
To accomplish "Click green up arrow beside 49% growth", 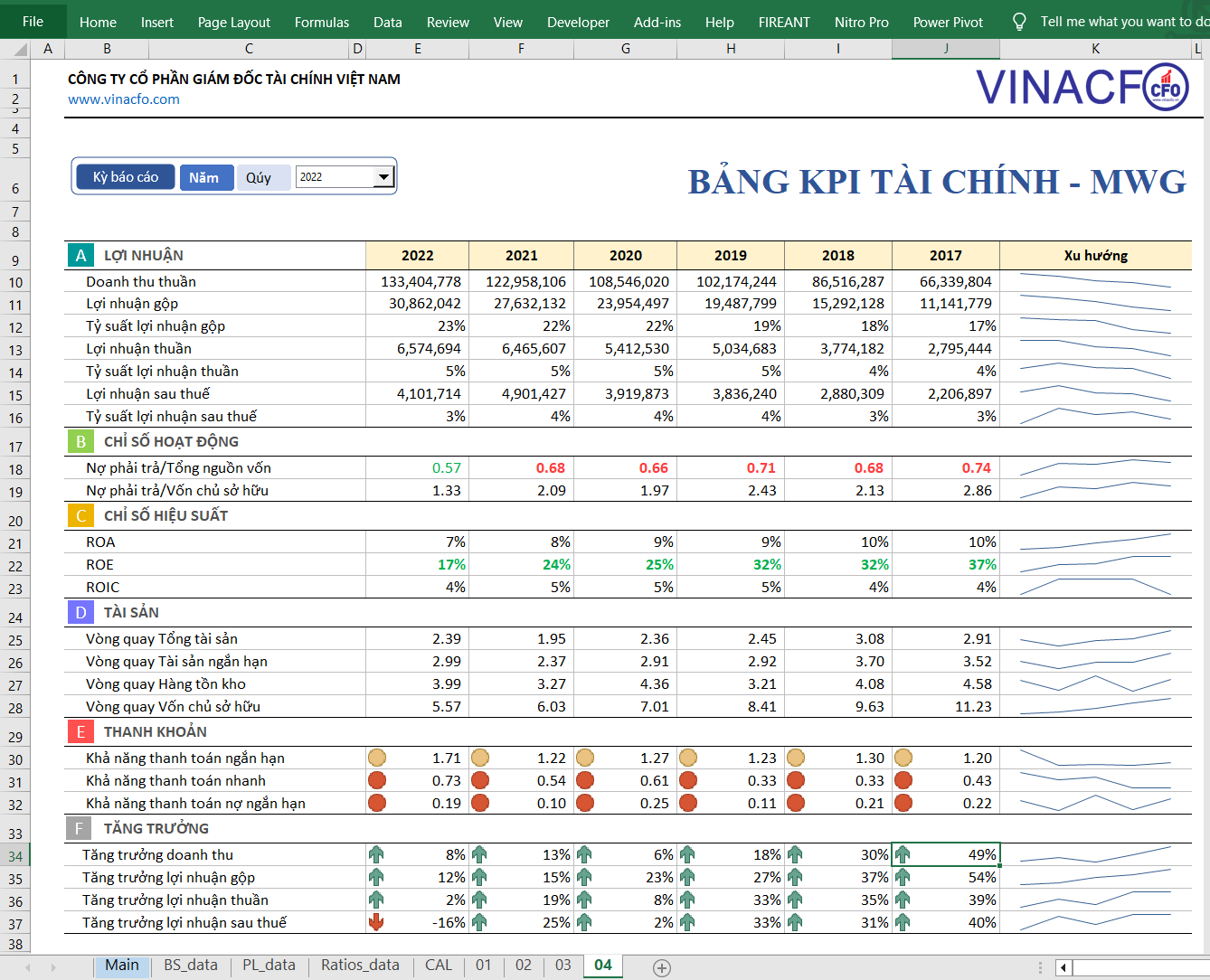I will coord(902,854).
